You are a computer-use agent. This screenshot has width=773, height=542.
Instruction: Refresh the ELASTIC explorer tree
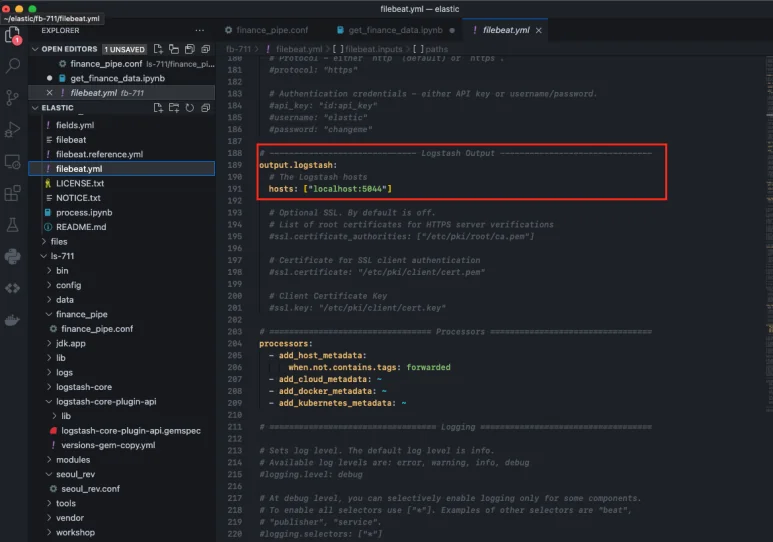[x=188, y=108]
